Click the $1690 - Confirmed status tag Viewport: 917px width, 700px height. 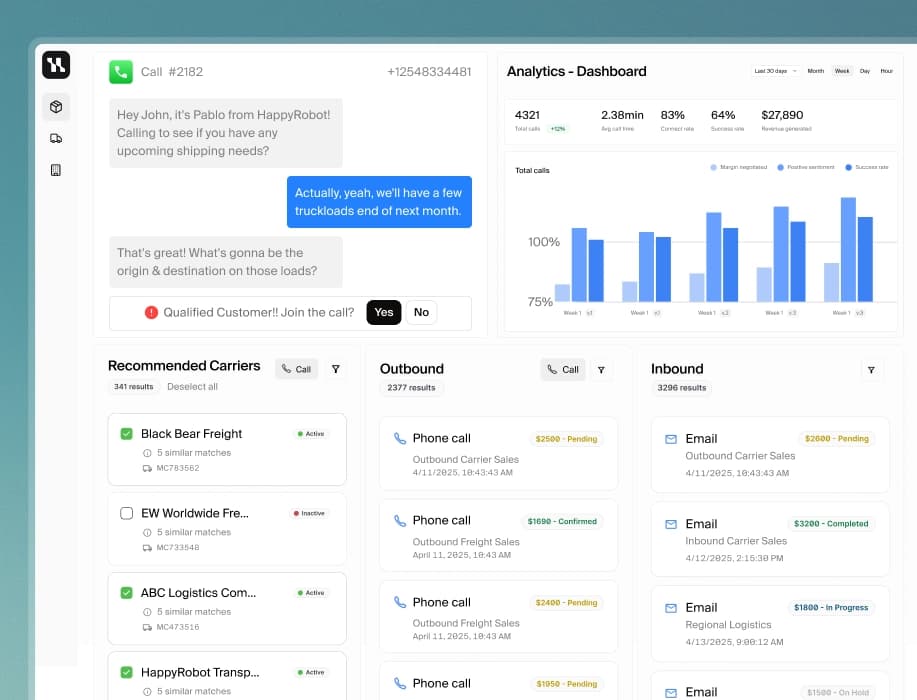pos(562,521)
